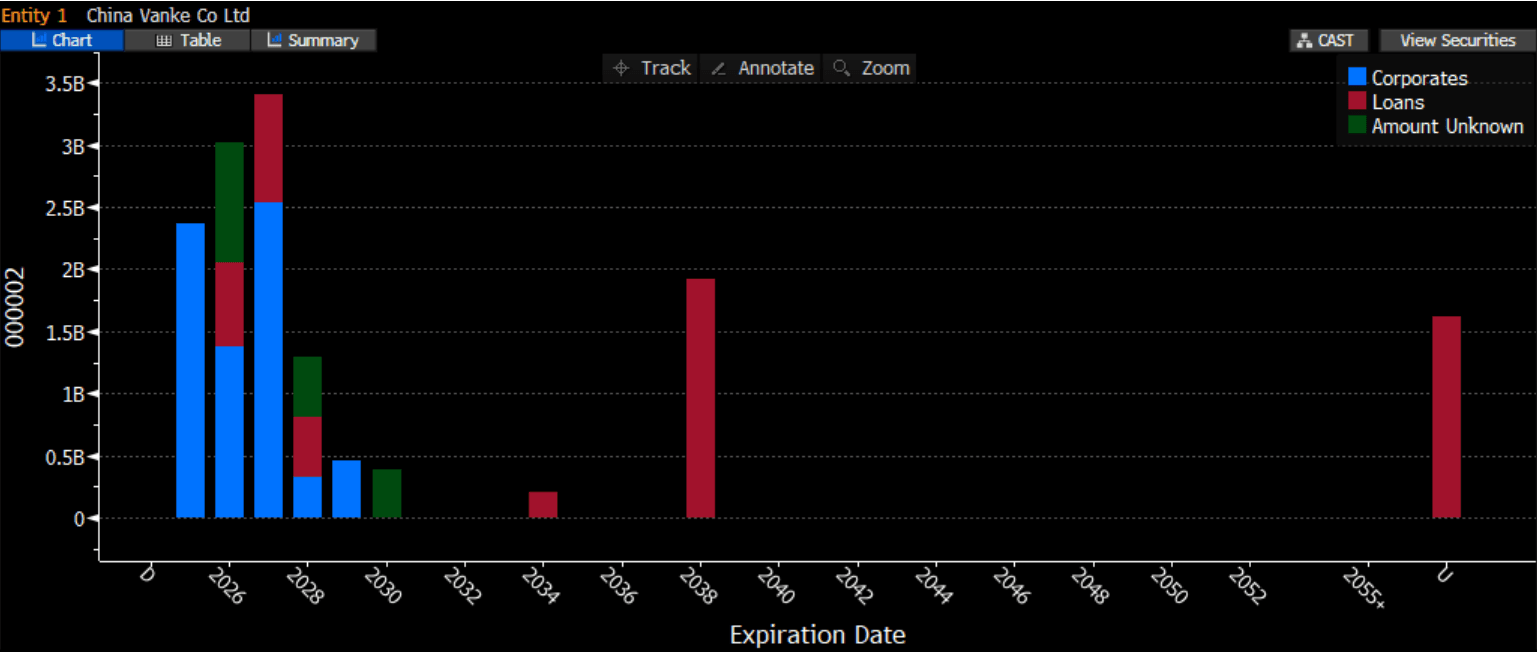
Task: Click the China Vanke Co Ltd name
Action: click(168, 15)
